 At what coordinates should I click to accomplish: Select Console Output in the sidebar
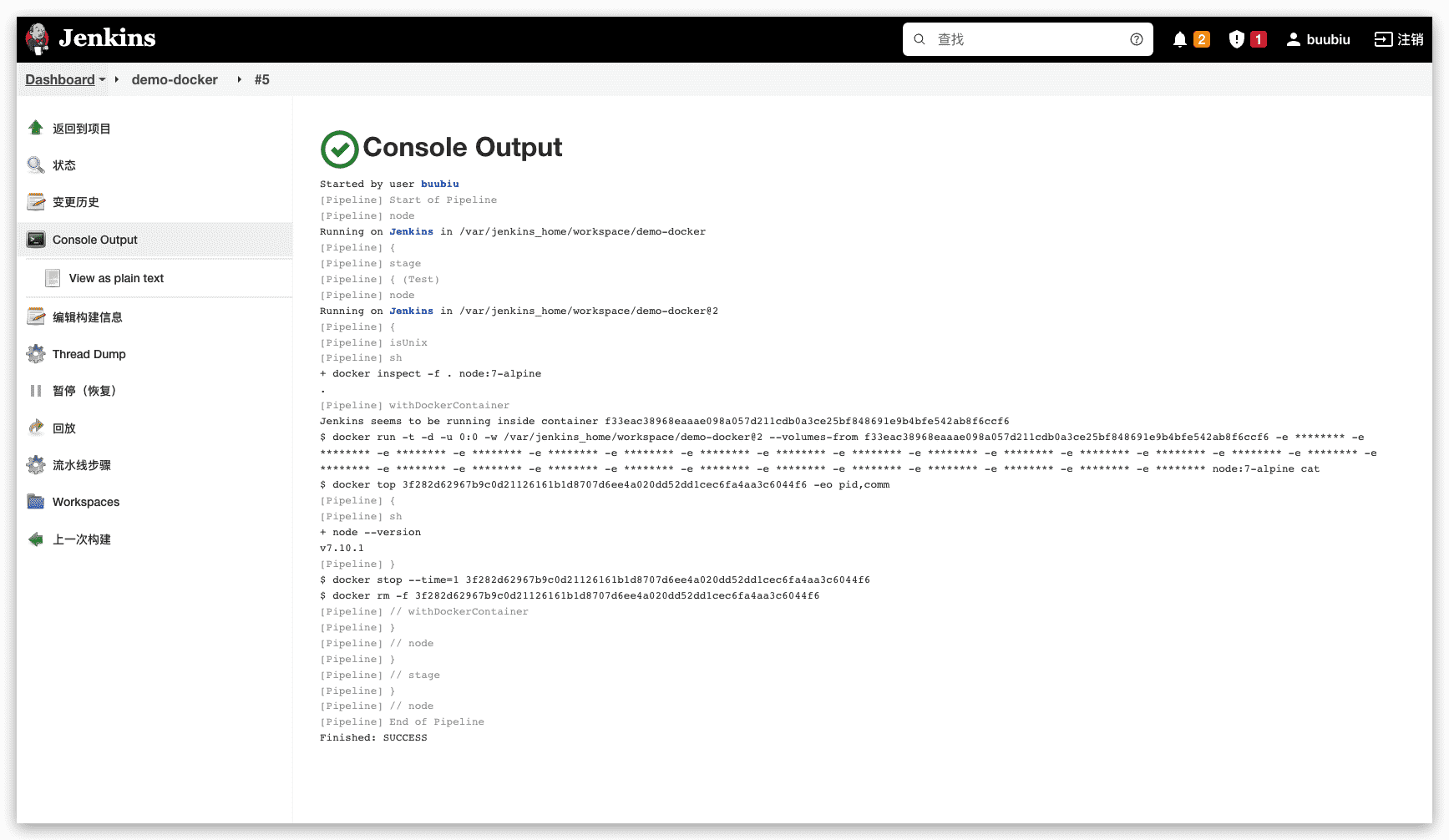tap(94, 240)
